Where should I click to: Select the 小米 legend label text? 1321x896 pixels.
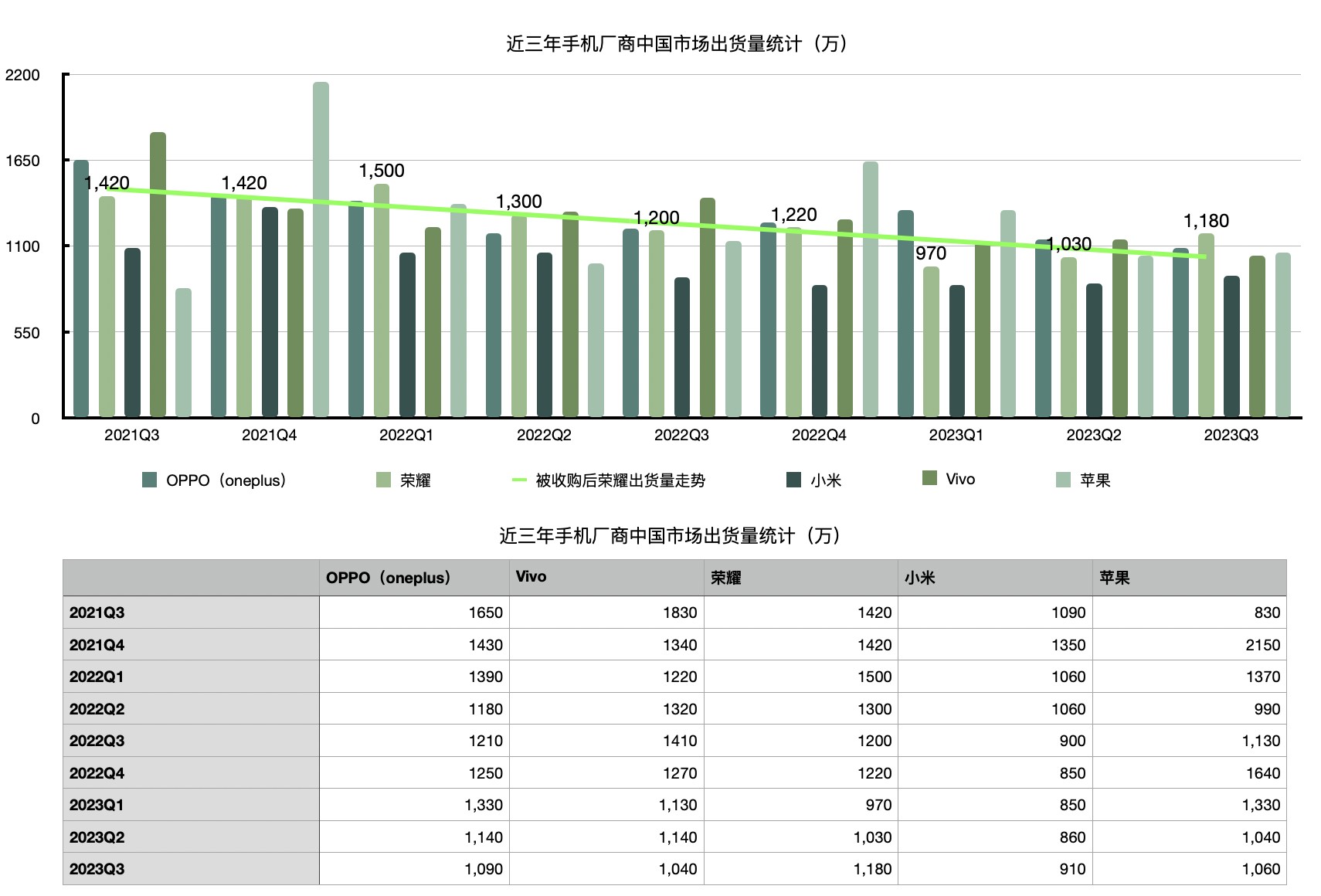point(826,480)
